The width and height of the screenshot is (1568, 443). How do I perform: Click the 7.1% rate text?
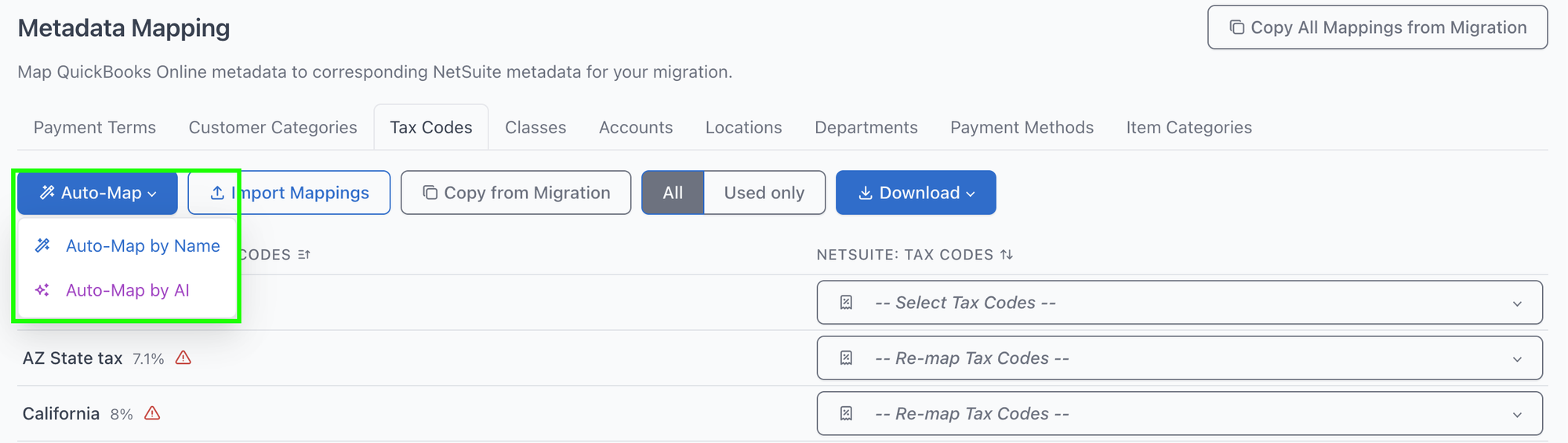[x=148, y=359]
